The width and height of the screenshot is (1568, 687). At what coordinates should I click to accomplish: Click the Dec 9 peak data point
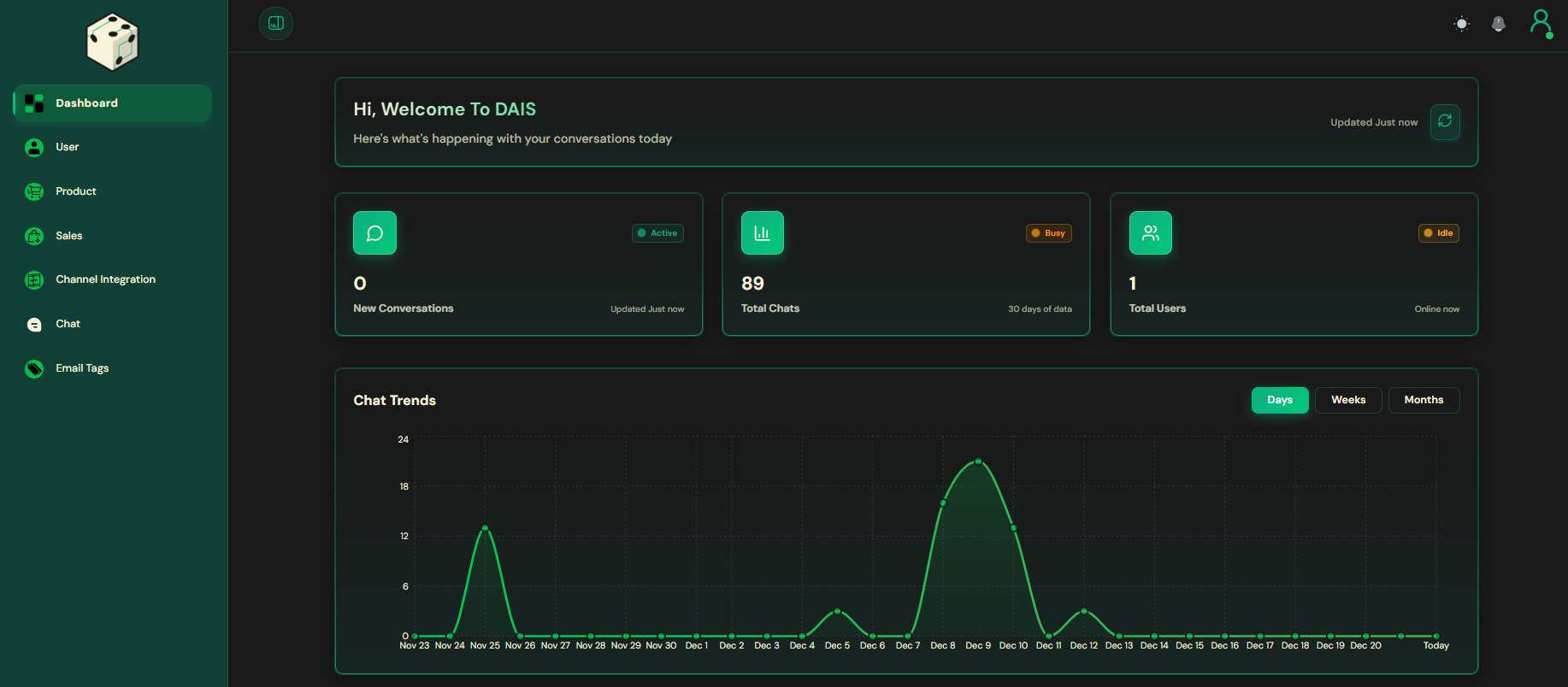978,461
